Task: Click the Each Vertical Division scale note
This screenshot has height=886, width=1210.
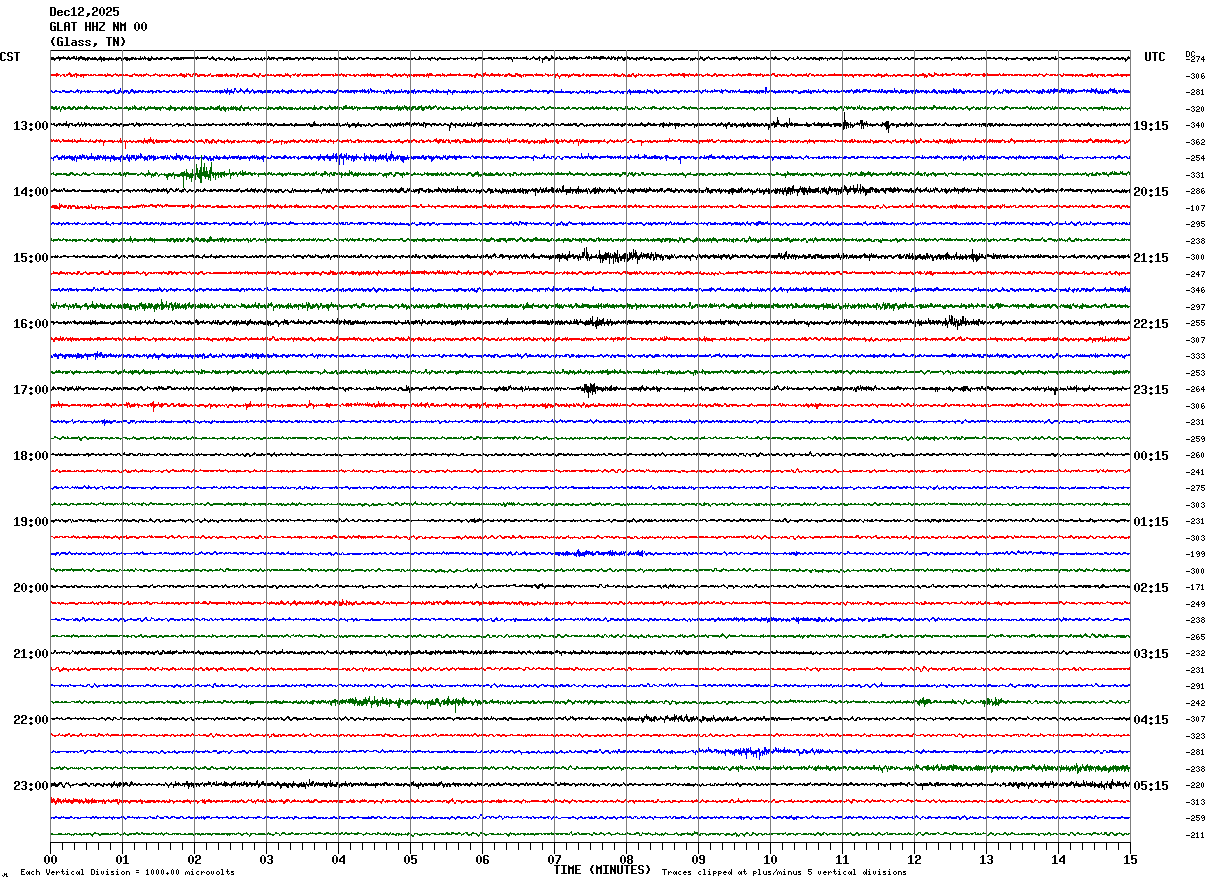Action: (127, 873)
